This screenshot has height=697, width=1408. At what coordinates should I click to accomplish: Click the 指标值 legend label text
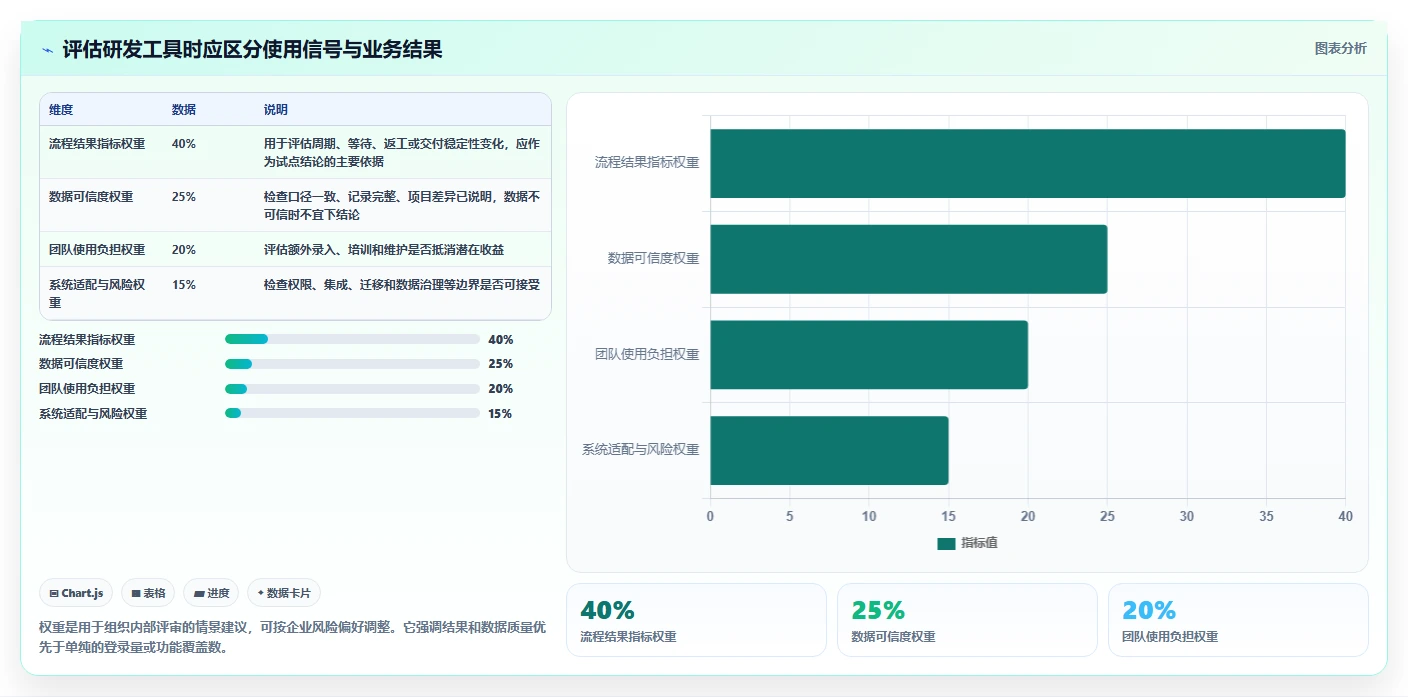tap(979, 543)
